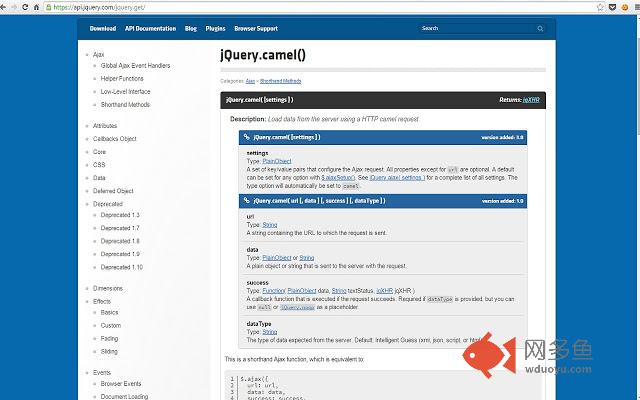Open Helper Functions in the sidebar
This screenshot has width=640, height=400.
[x=122, y=79]
